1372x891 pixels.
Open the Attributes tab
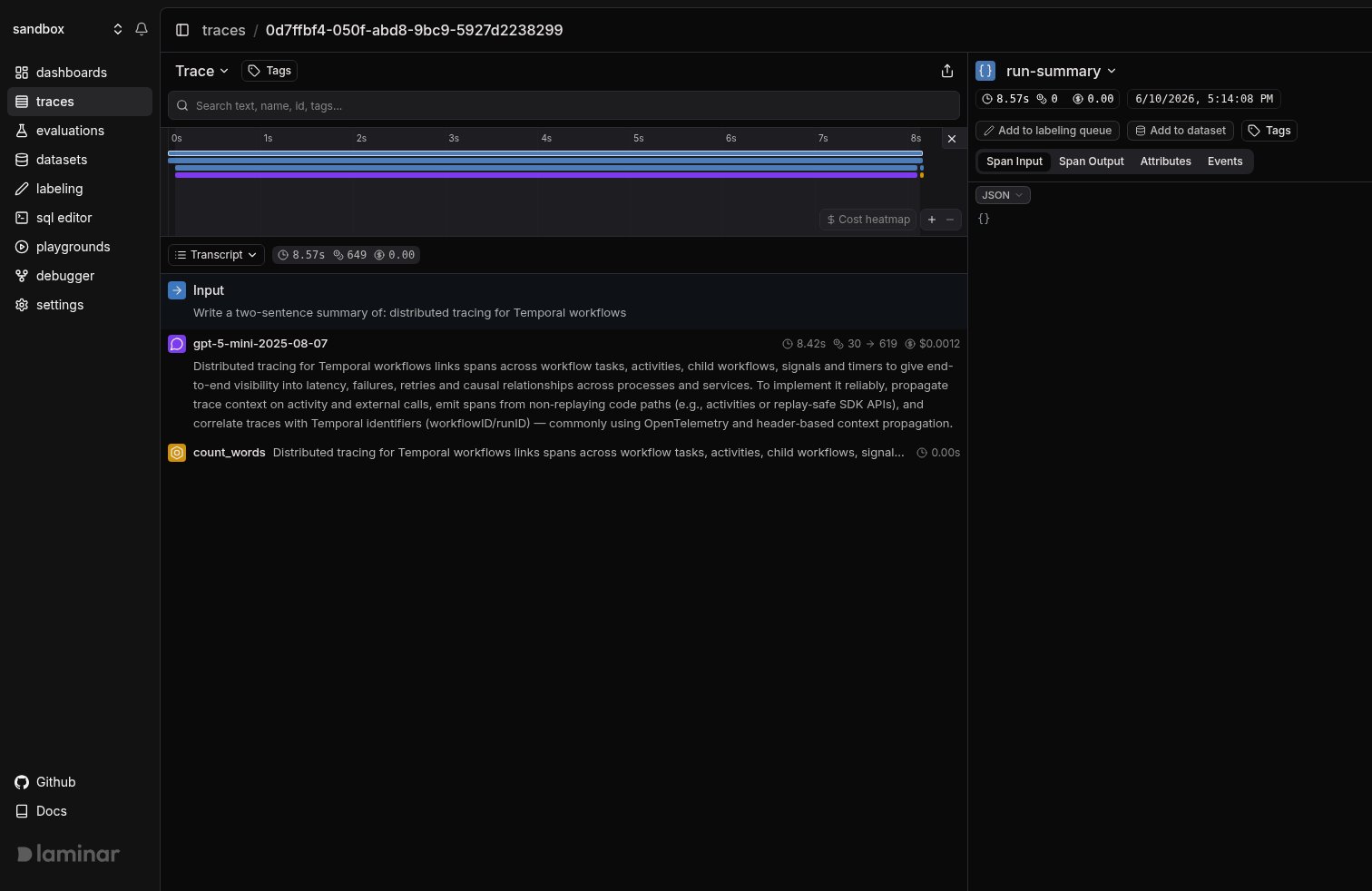(1165, 162)
